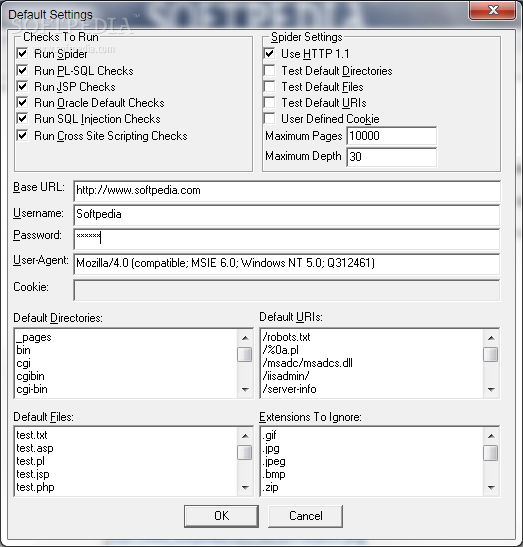Toggle Run Oracle Default Checks
The height and width of the screenshot is (547, 523).
coord(22,103)
